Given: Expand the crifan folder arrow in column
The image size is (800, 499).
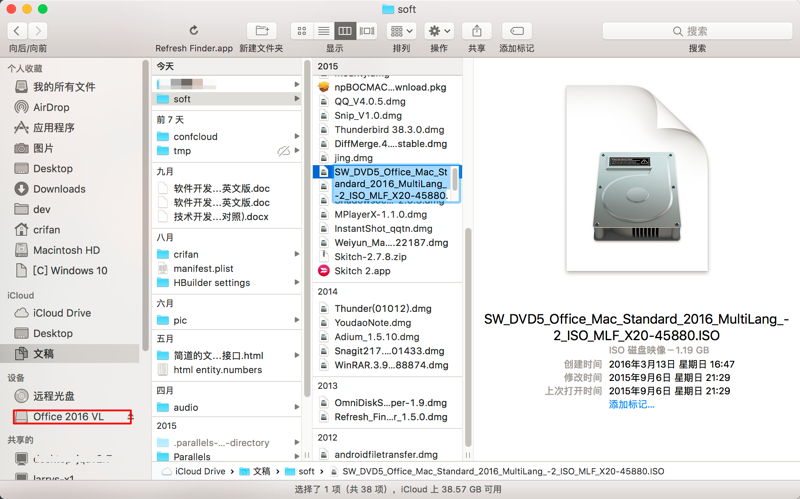Looking at the screenshot, I should [x=296, y=254].
